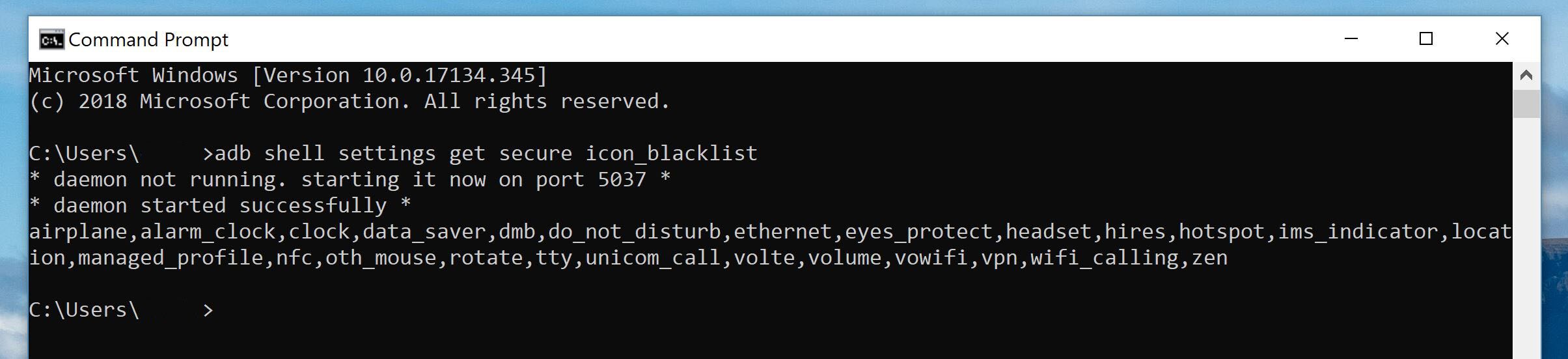
Task: Click the Command Prompt title text
Action: tap(148, 40)
